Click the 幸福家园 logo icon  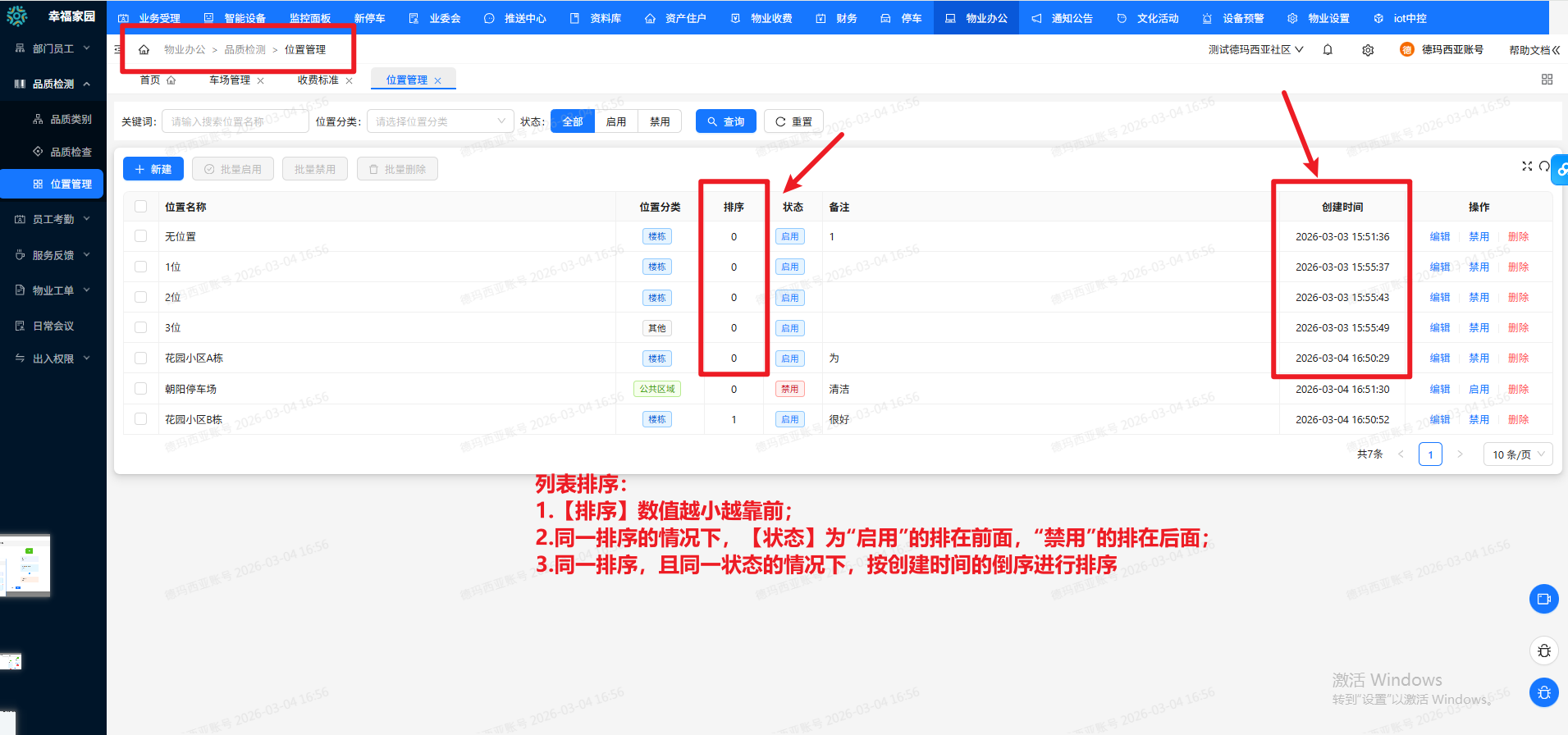pyautogui.click(x=17, y=16)
